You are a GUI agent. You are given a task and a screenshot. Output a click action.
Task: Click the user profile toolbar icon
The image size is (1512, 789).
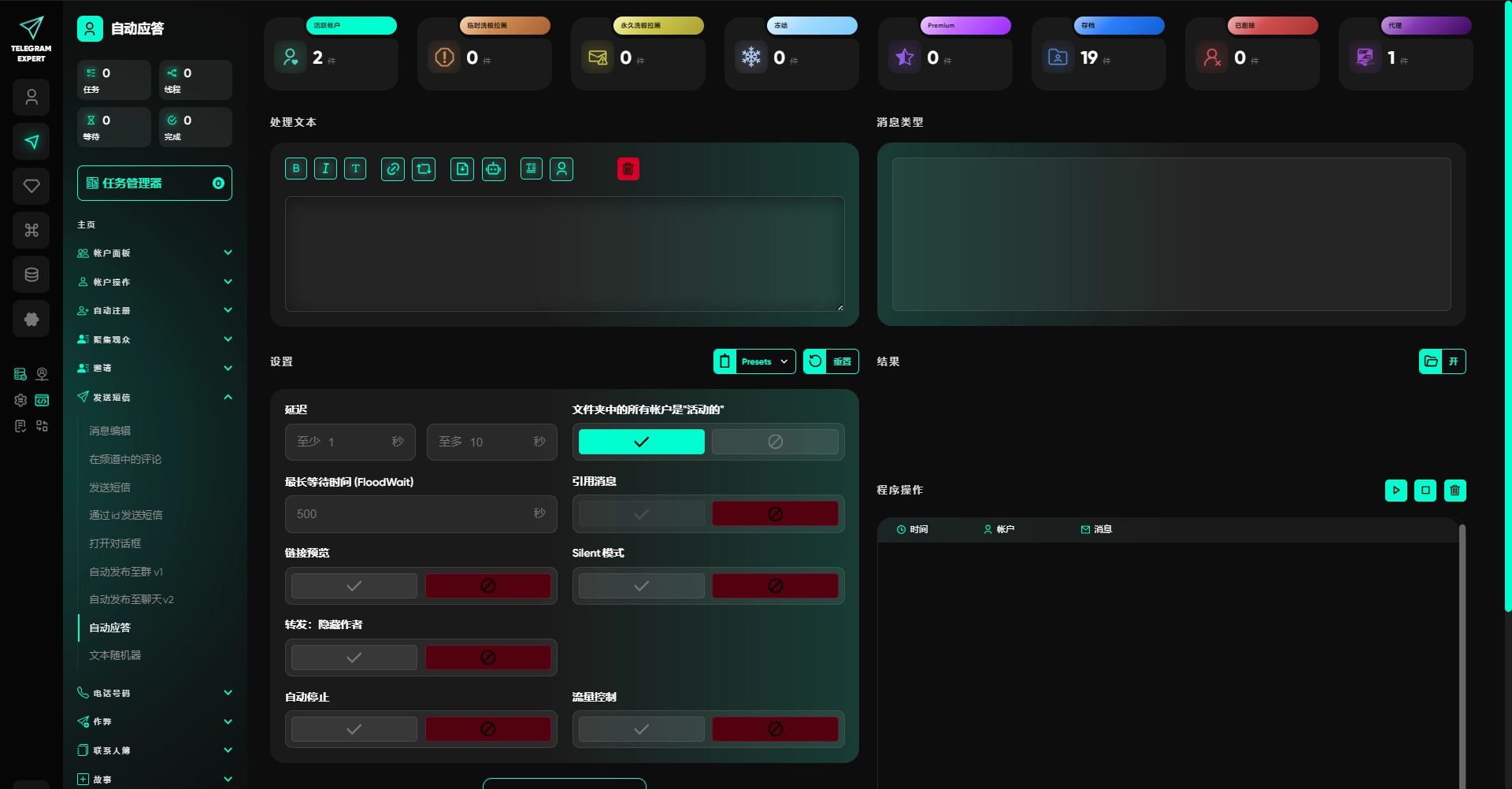pyautogui.click(x=561, y=169)
